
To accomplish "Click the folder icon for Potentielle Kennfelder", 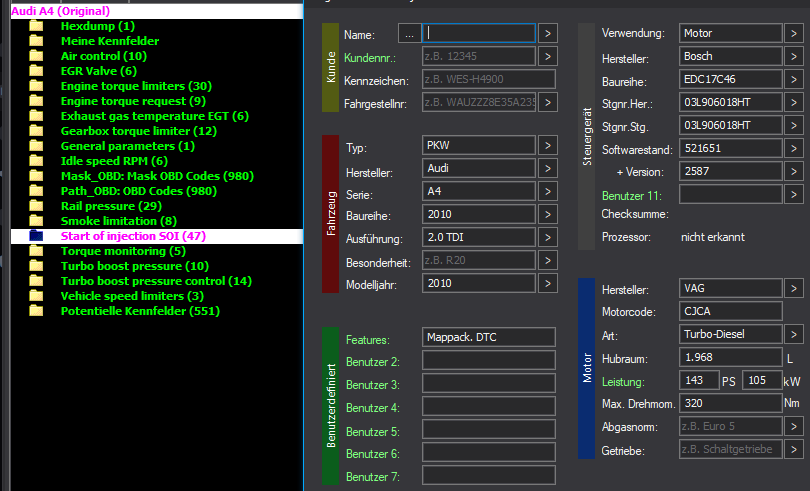I will [x=37, y=311].
